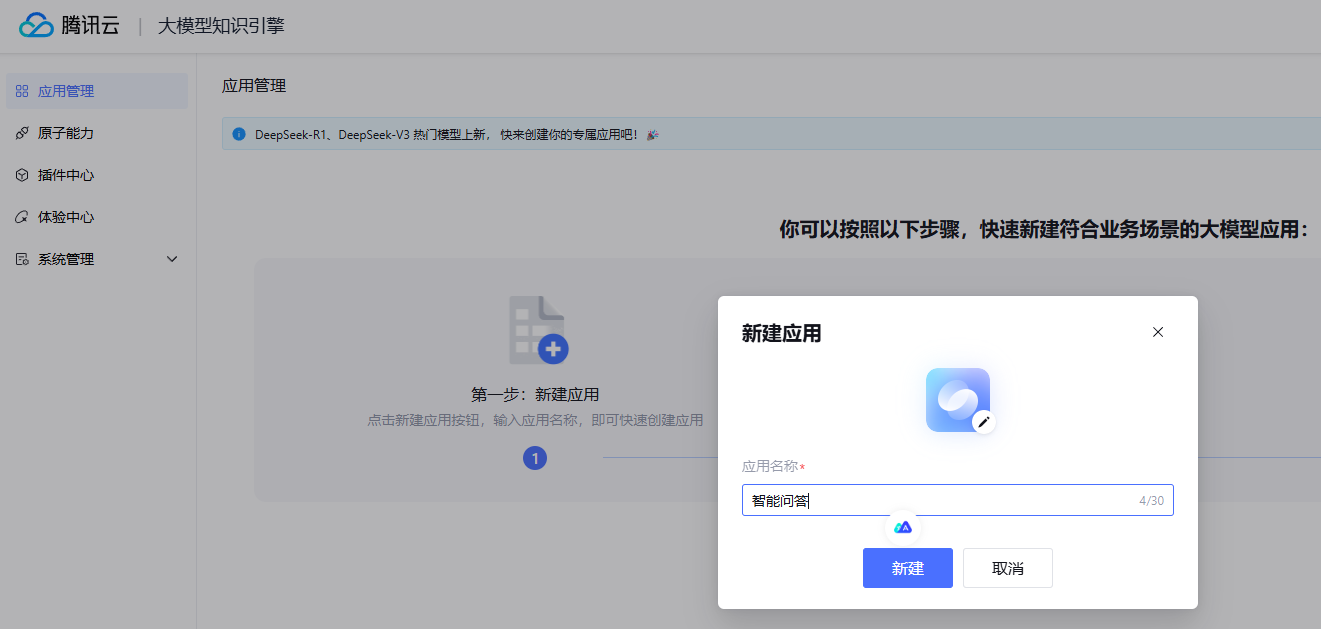This screenshot has height=629, width=1321.
Task: Open the 应用管理 menu item
Action: pyautogui.click(x=66, y=91)
